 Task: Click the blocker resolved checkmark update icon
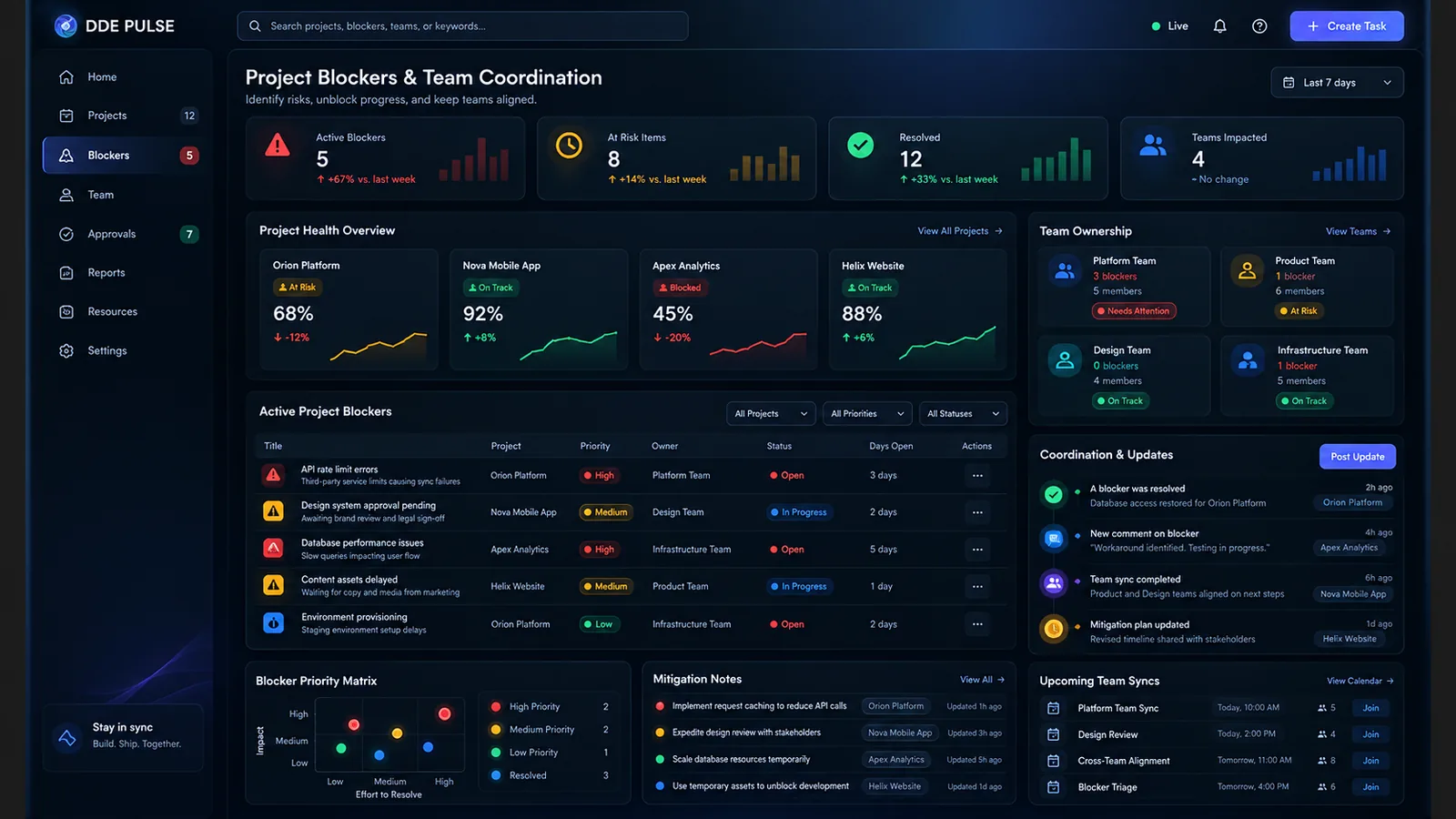point(1054,495)
